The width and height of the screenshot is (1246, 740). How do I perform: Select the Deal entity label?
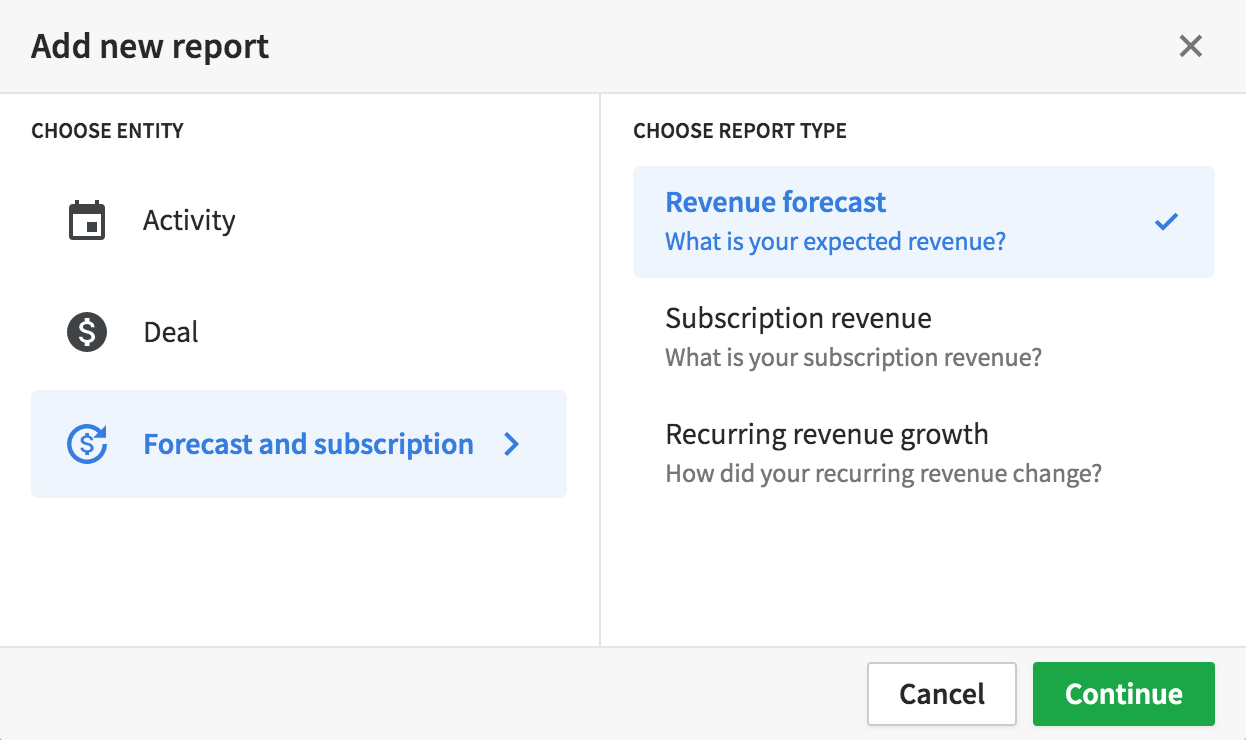pyautogui.click(x=171, y=332)
